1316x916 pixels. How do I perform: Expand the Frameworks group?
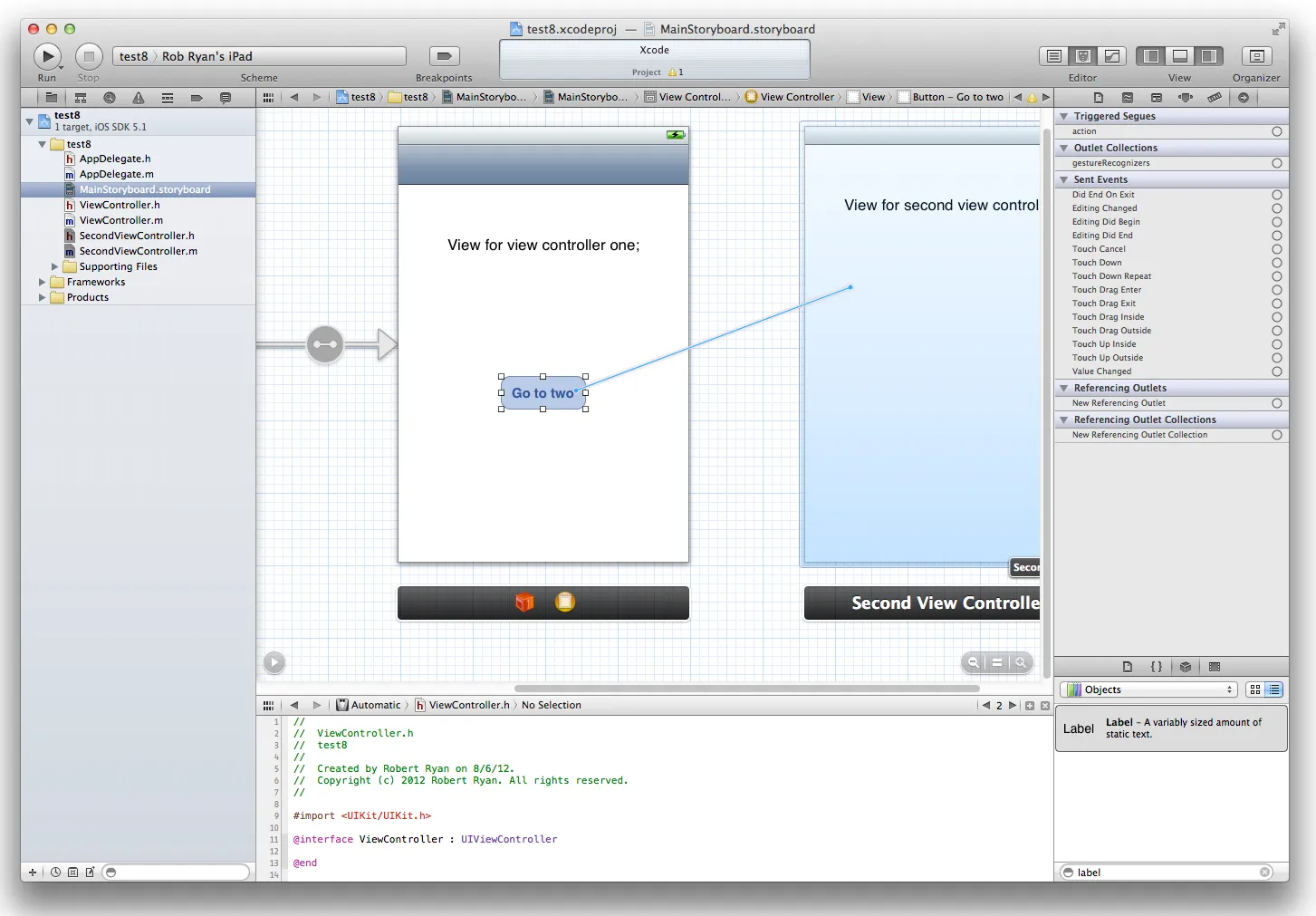tap(43, 282)
